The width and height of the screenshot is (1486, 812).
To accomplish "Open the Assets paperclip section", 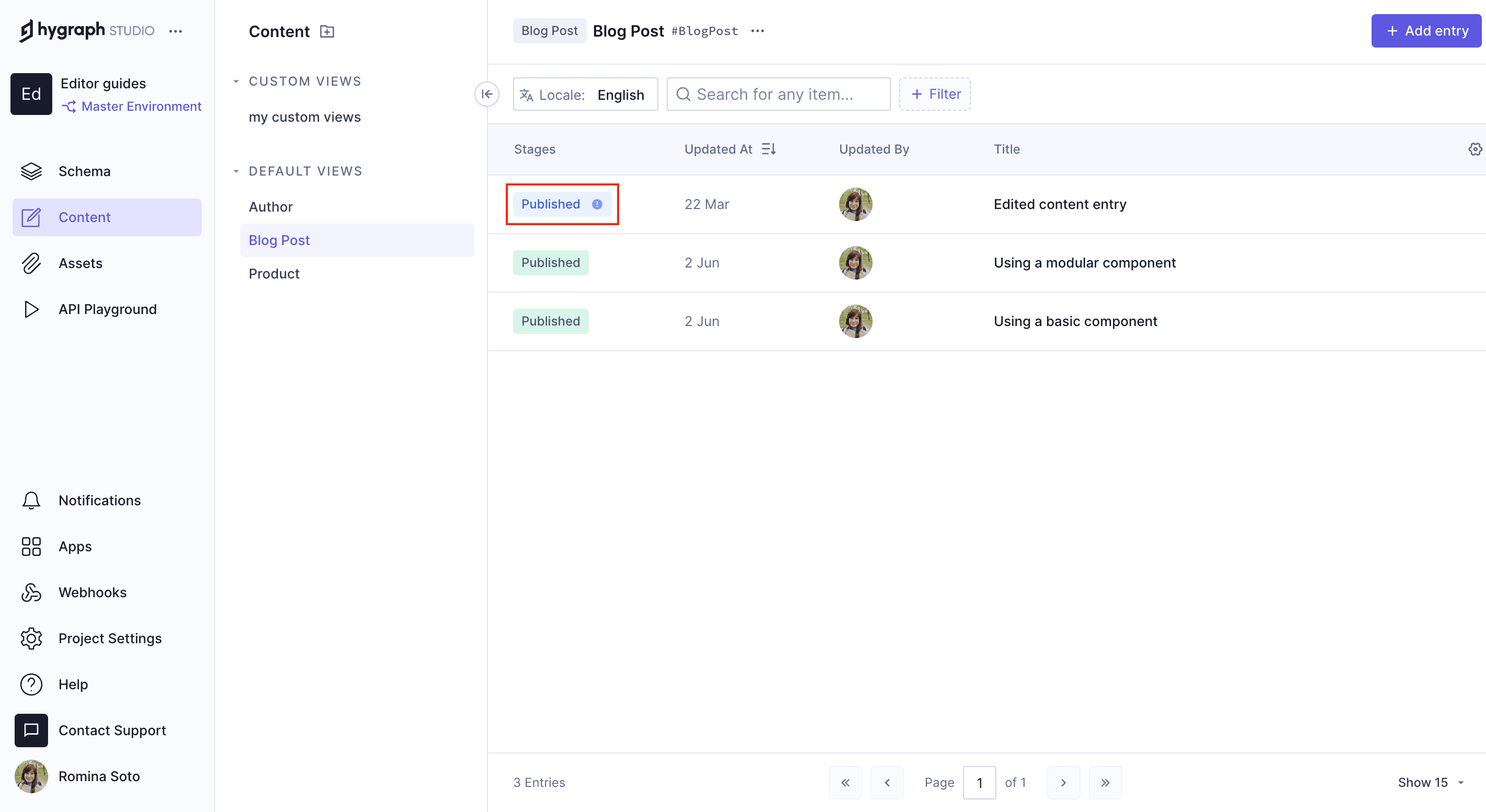I will tap(80, 263).
